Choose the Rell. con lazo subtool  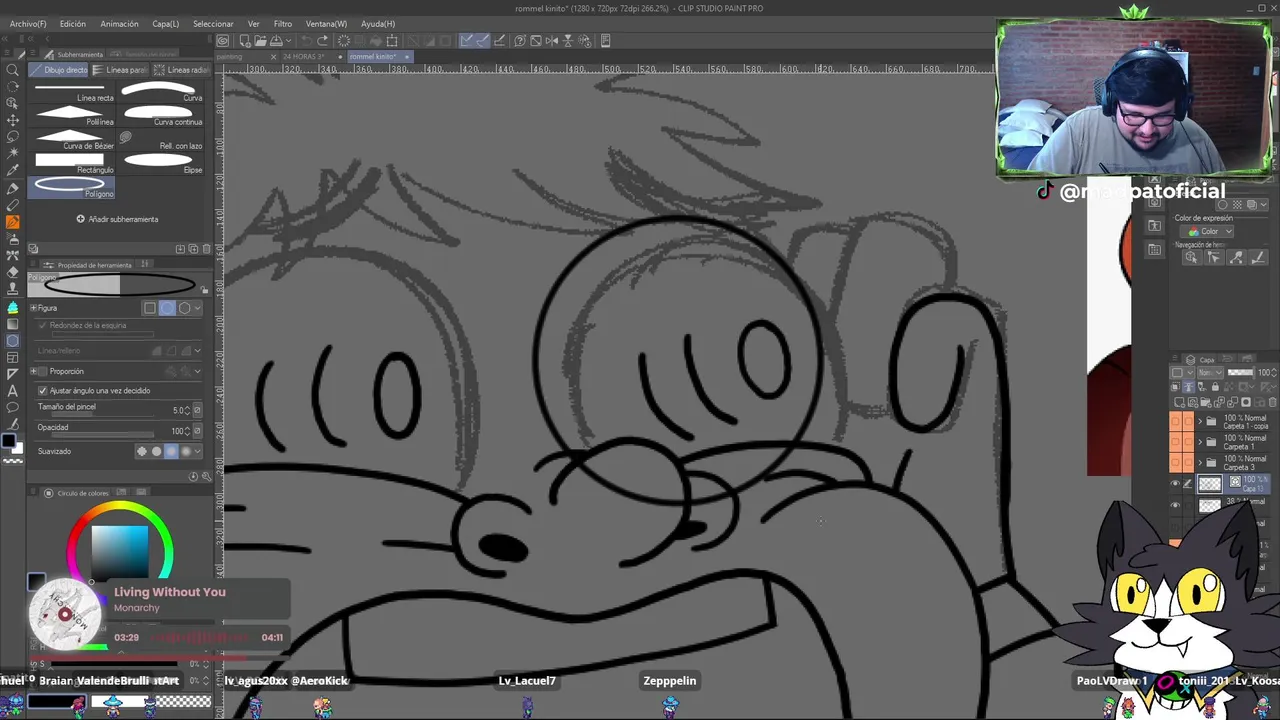pos(162,140)
